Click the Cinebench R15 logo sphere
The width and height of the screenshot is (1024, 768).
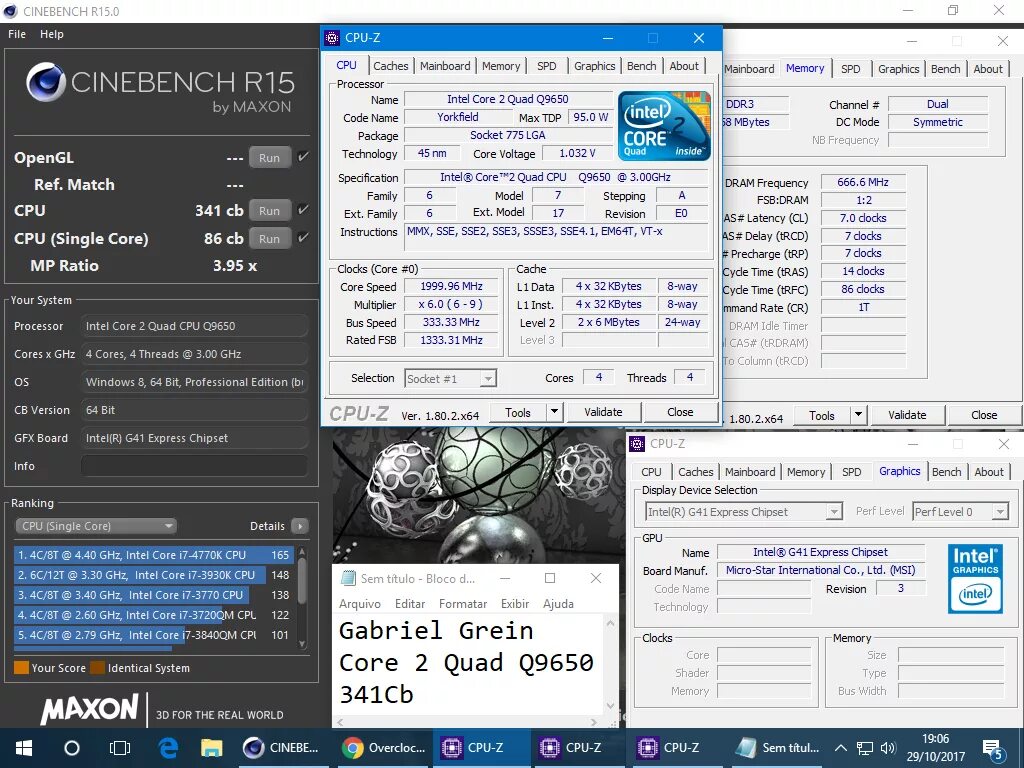click(45, 82)
